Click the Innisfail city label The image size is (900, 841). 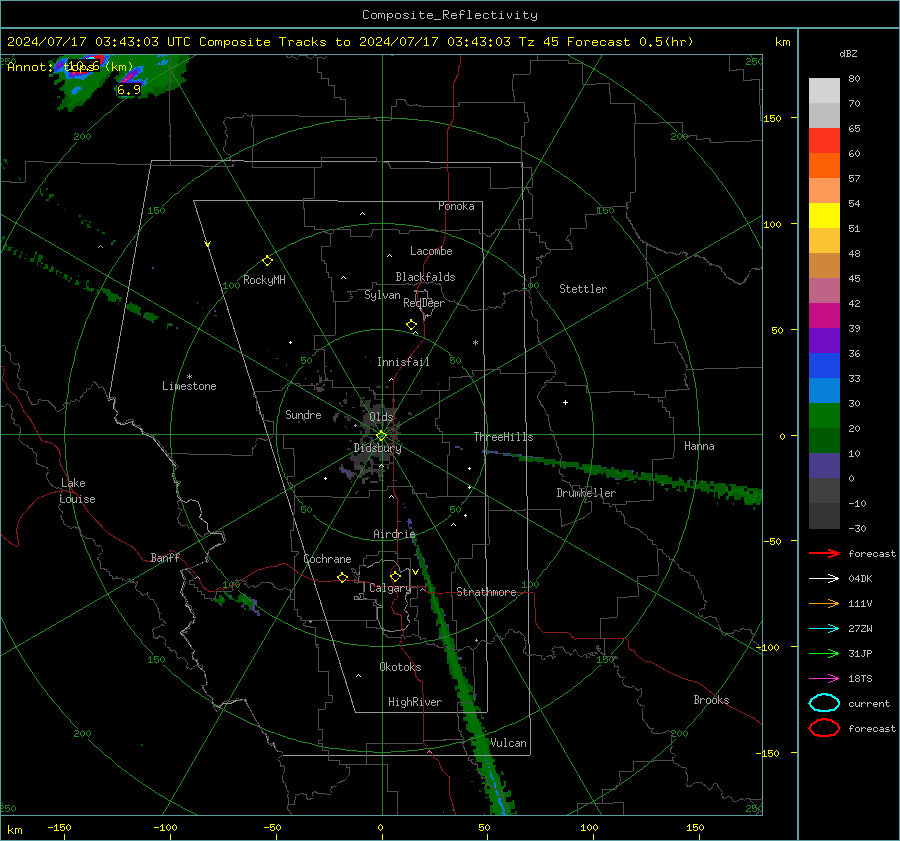[403, 362]
